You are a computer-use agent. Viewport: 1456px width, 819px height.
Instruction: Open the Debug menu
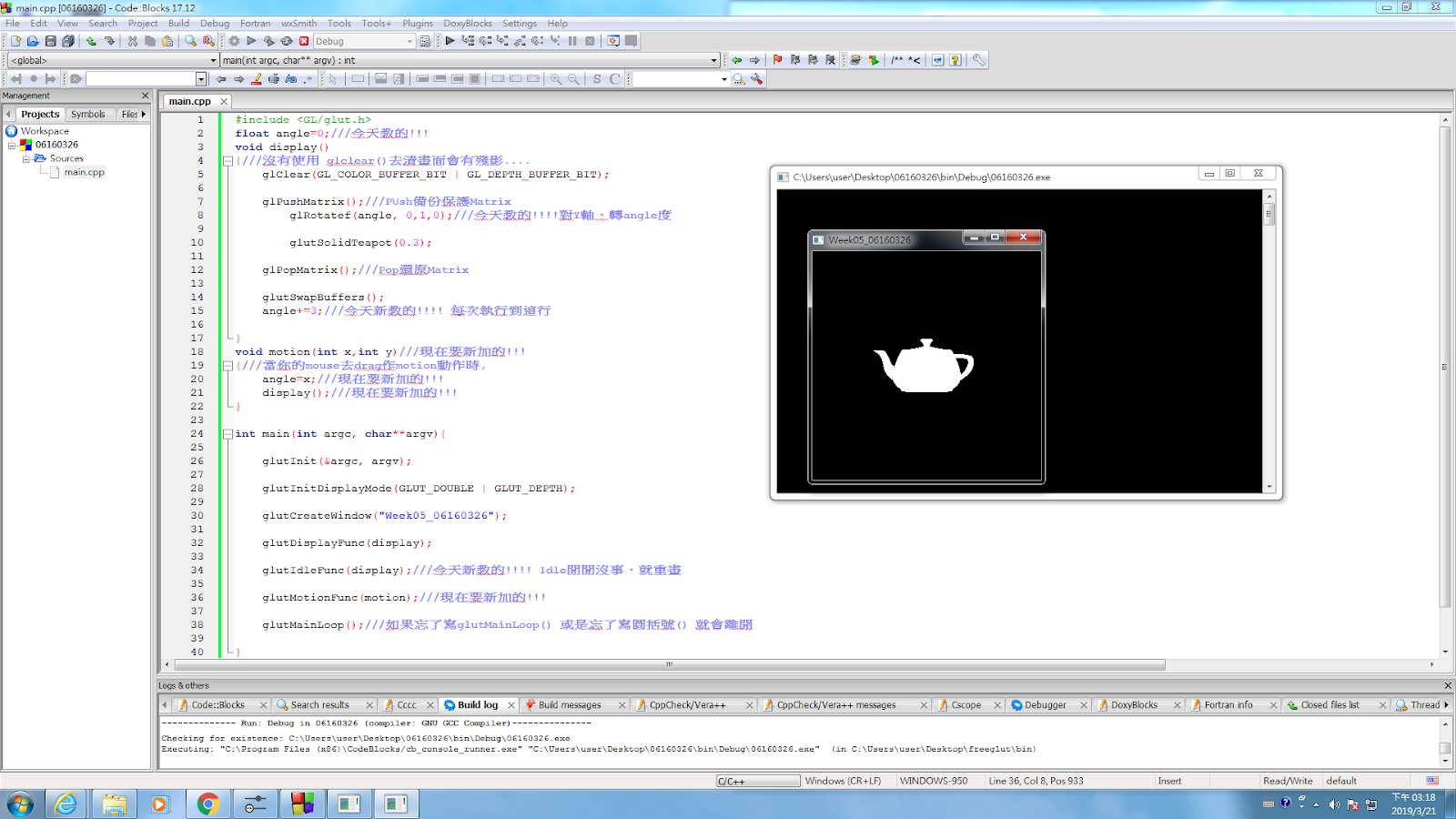[215, 24]
